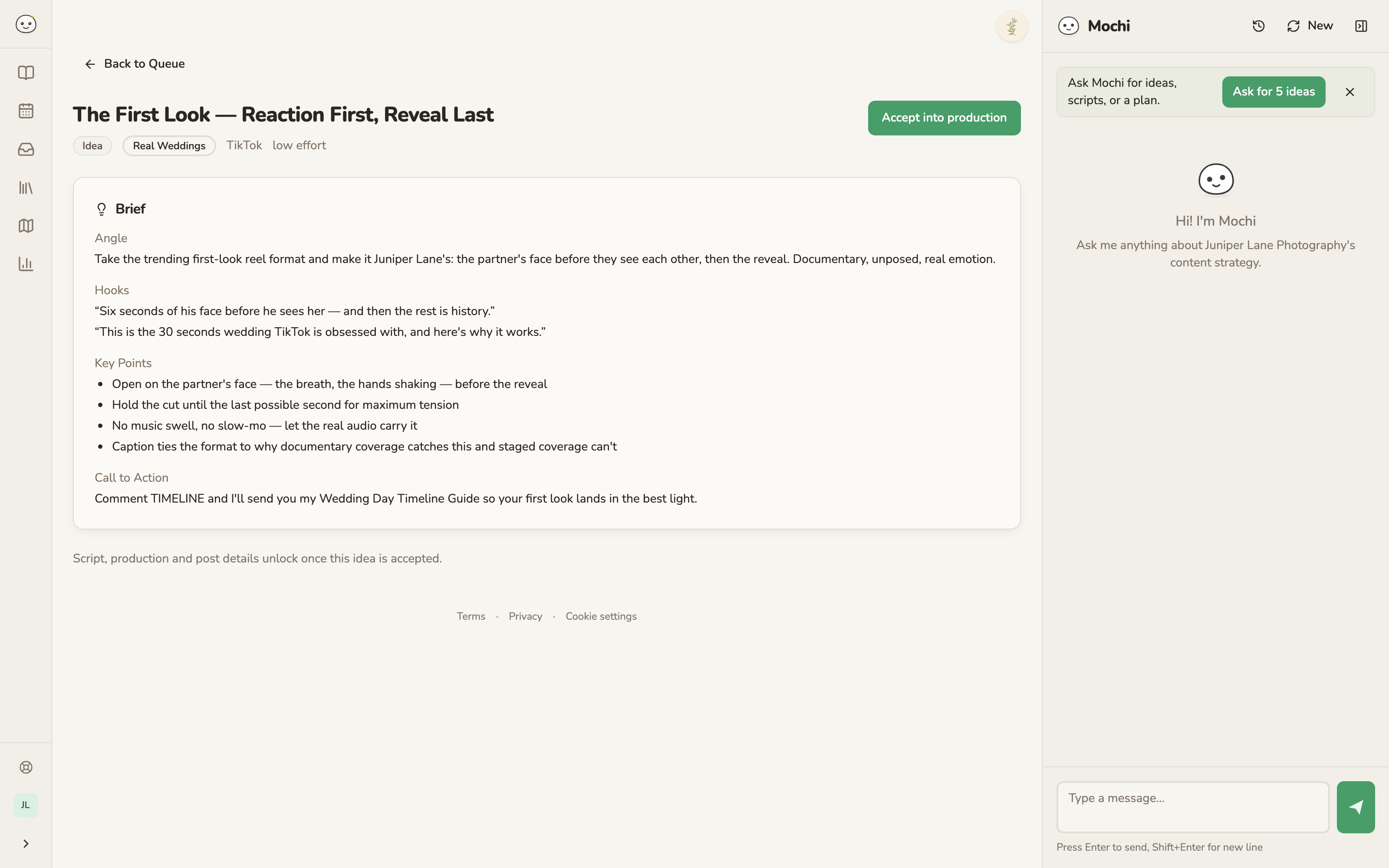Click the low effort label
The width and height of the screenshot is (1389, 868).
click(299, 145)
